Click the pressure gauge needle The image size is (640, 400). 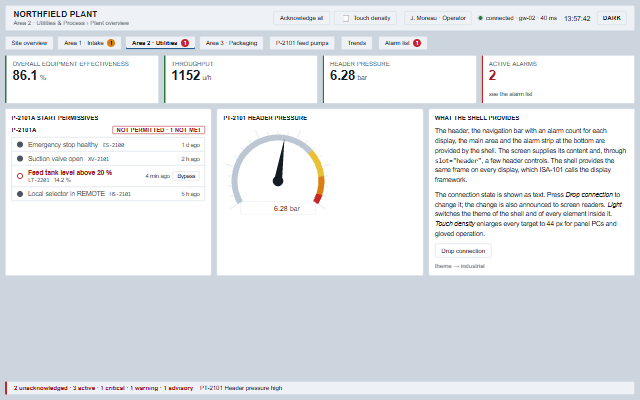point(280,162)
